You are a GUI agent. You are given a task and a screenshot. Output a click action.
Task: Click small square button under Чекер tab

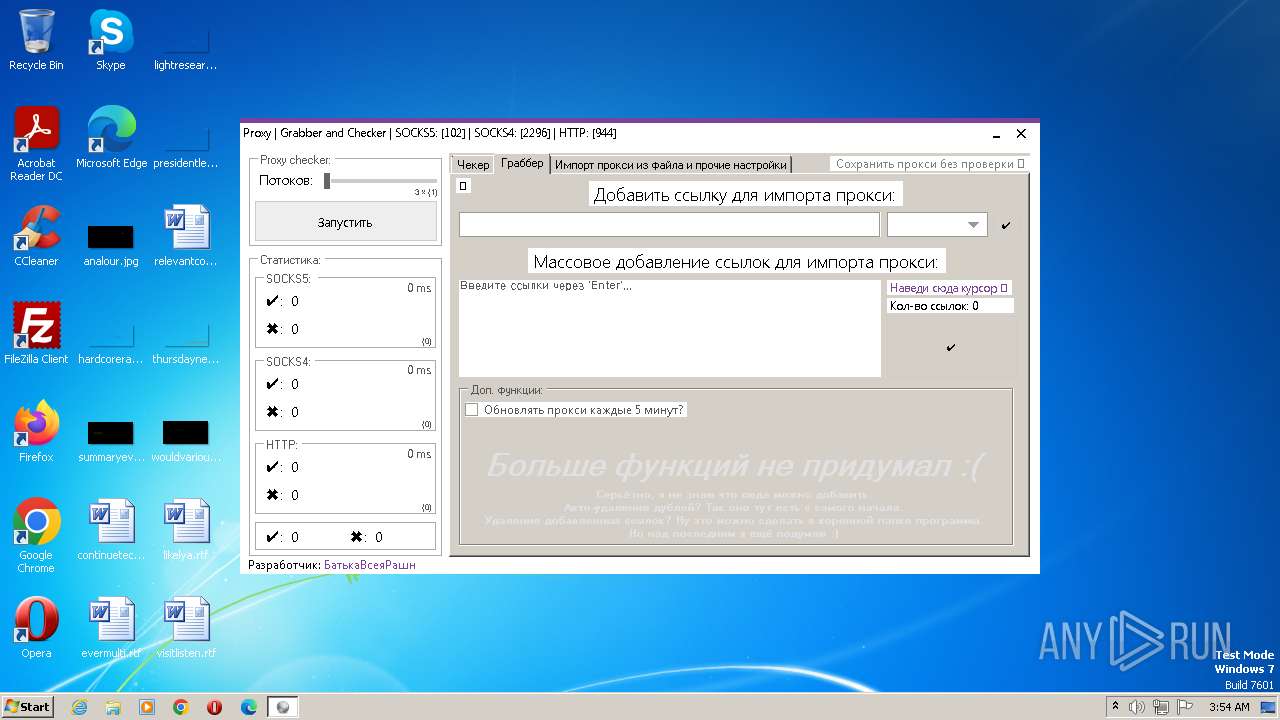pos(463,185)
